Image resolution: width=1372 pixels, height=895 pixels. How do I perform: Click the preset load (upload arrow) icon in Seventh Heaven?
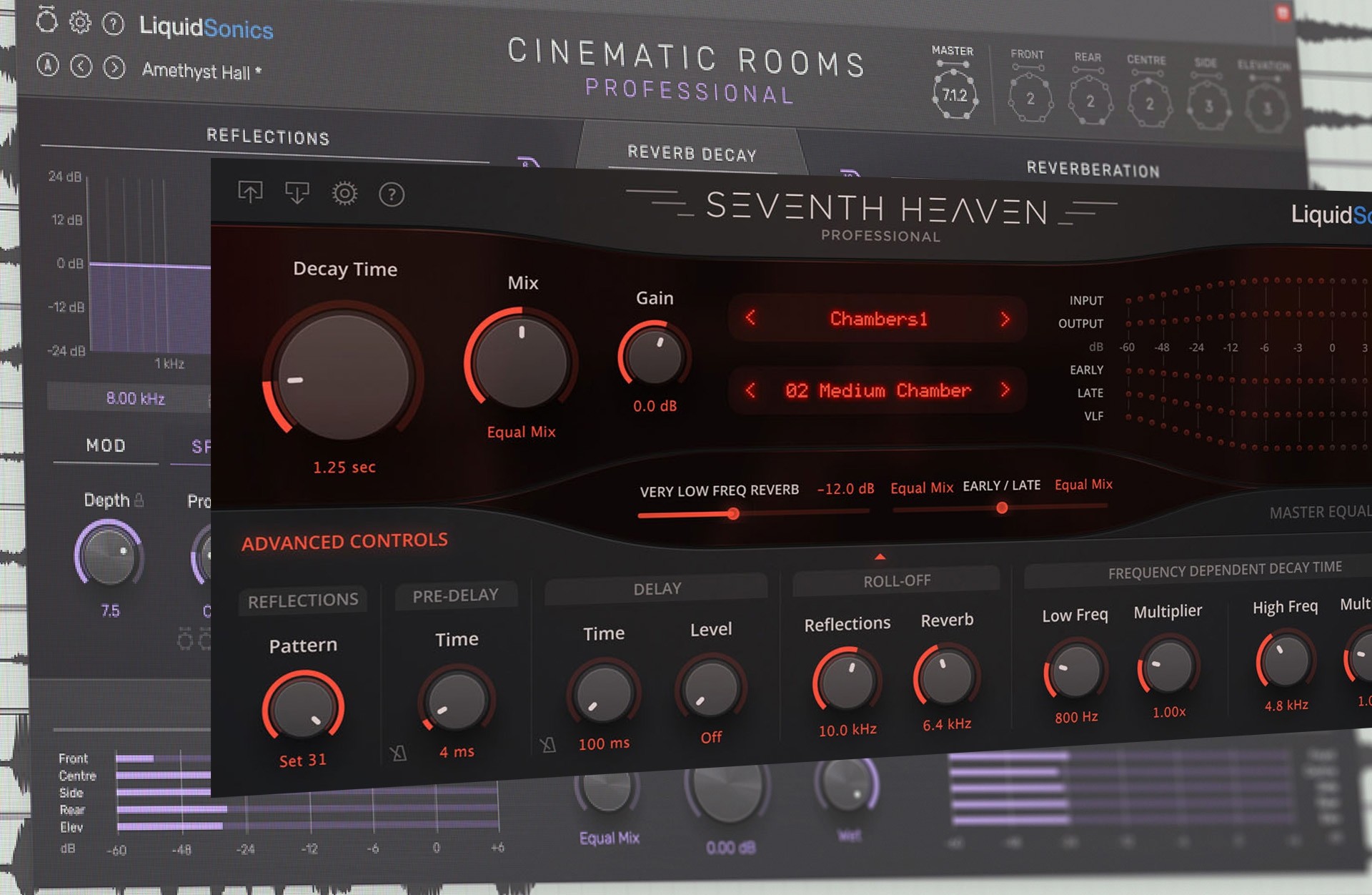tap(250, 192)
